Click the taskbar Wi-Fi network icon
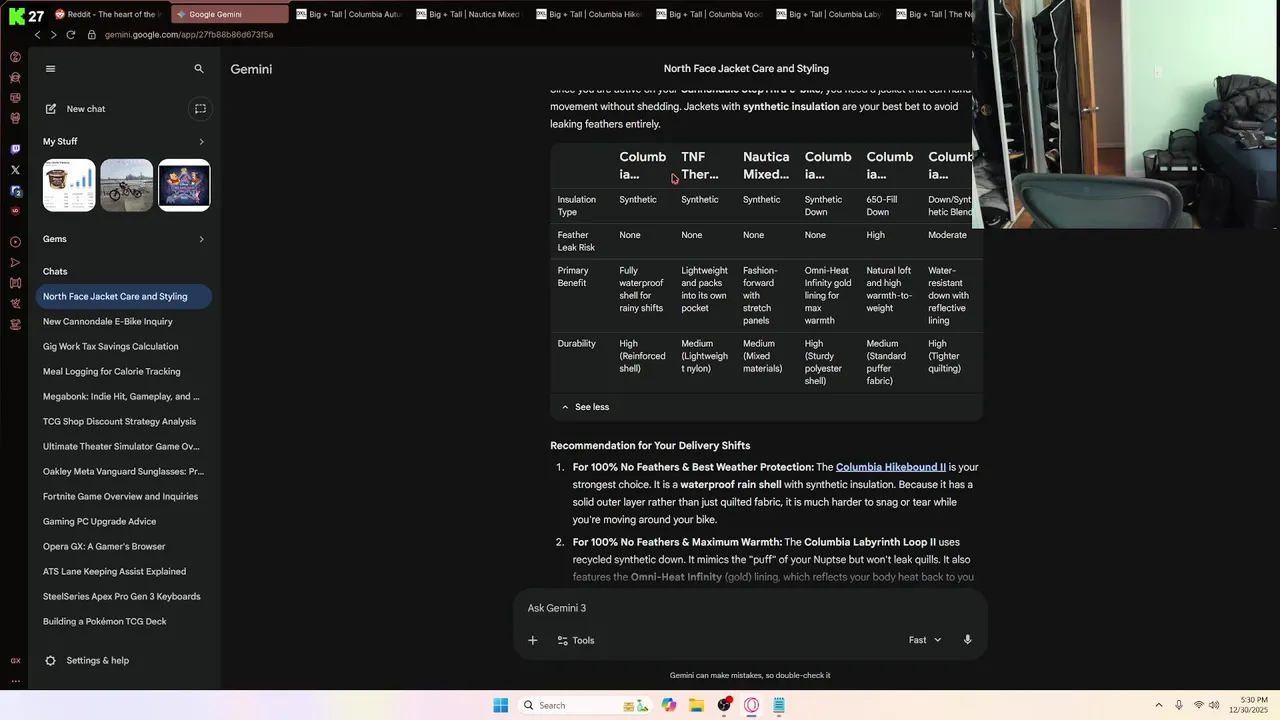The width and height of the screenshot is (1280, 720). pyautogui.click(x=1198, y=705)
